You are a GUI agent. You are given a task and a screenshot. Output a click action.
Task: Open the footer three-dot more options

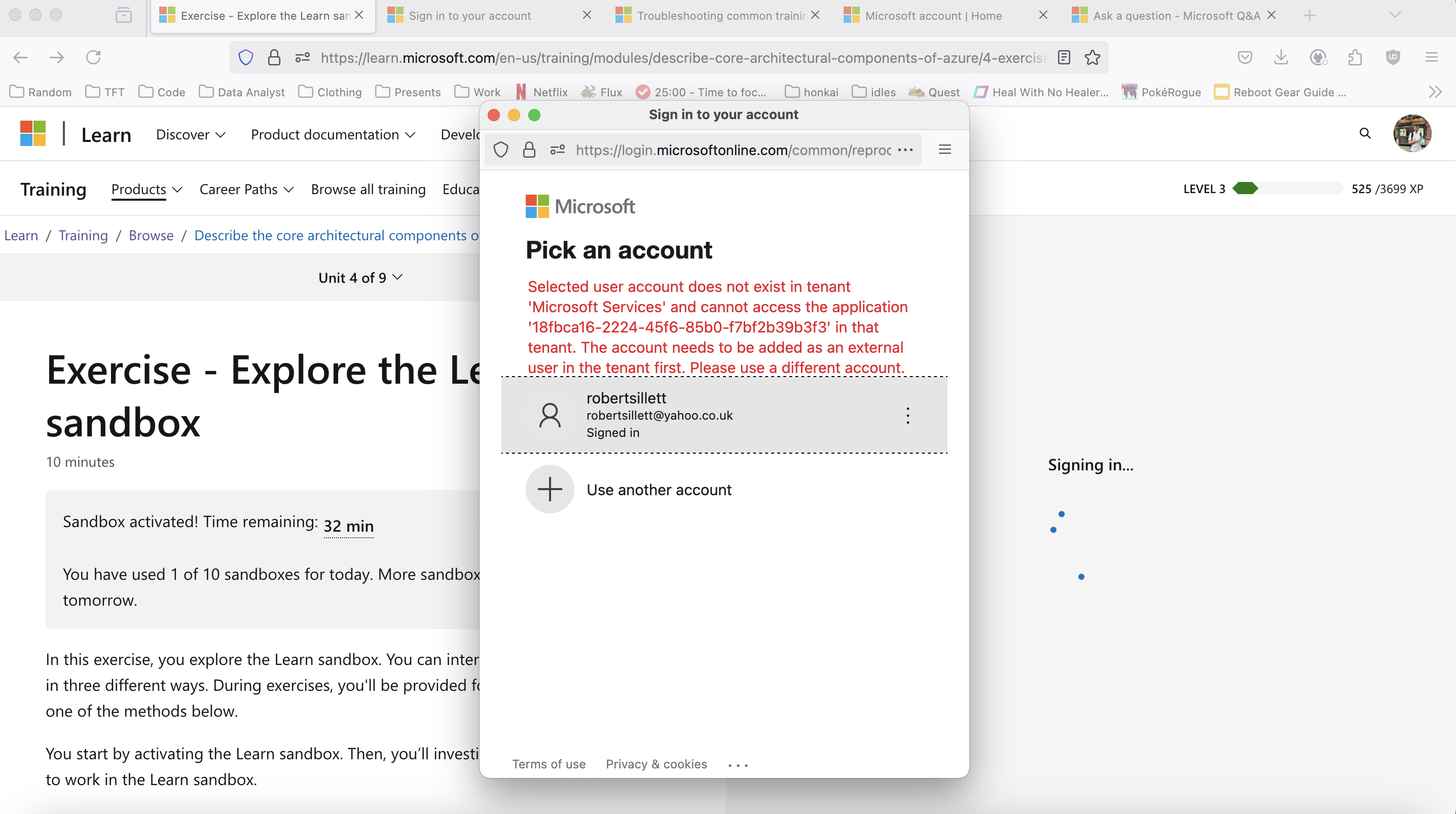738,765
